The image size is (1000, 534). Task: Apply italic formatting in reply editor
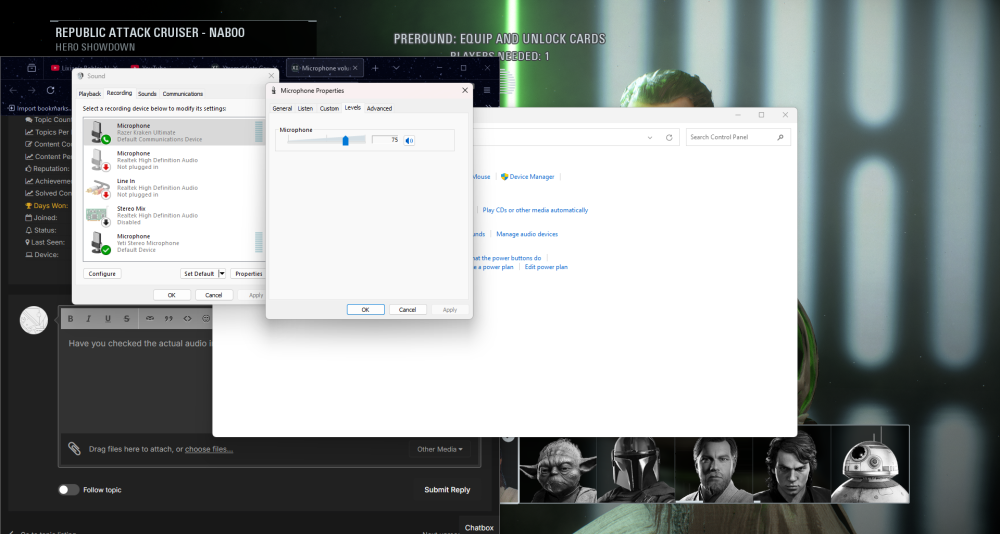[89, 318]
